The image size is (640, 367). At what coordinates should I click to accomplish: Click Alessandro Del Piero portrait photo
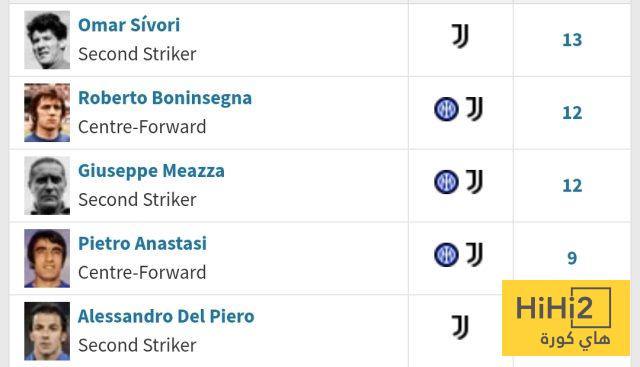pyautogui.click(x=47, y=331)
